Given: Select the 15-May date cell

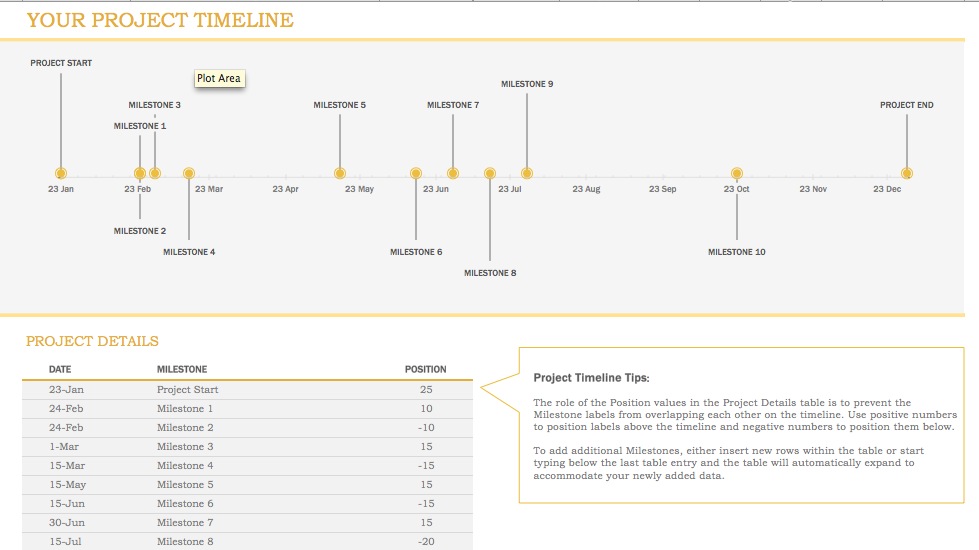Looking at the screenshot, I should (67, 484).
